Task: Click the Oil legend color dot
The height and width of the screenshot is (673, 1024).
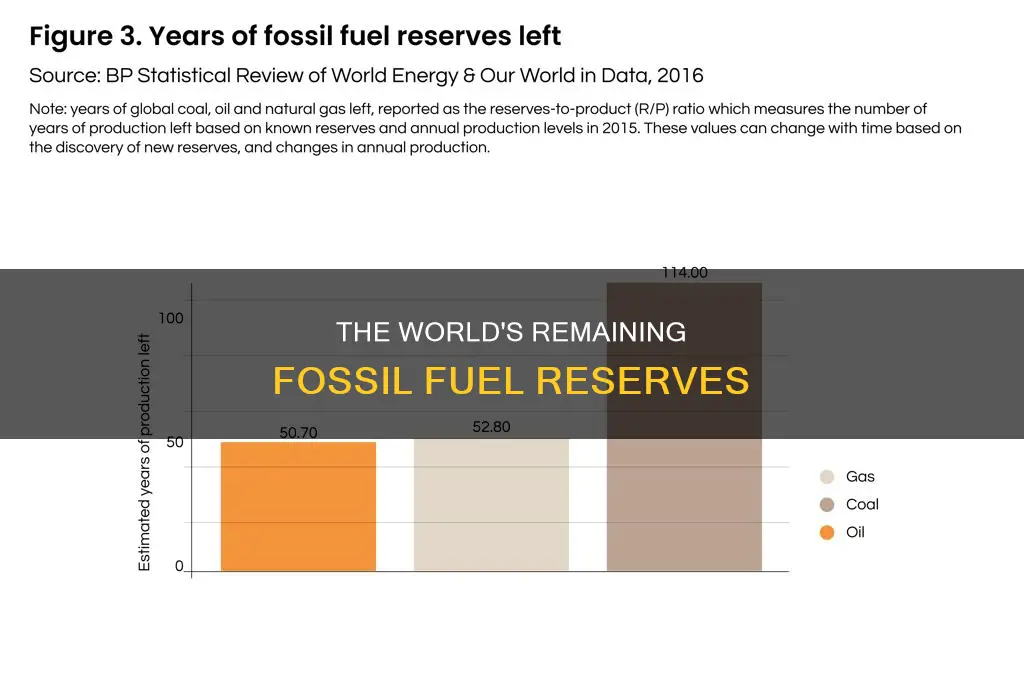Action: (x=827, y=533)
